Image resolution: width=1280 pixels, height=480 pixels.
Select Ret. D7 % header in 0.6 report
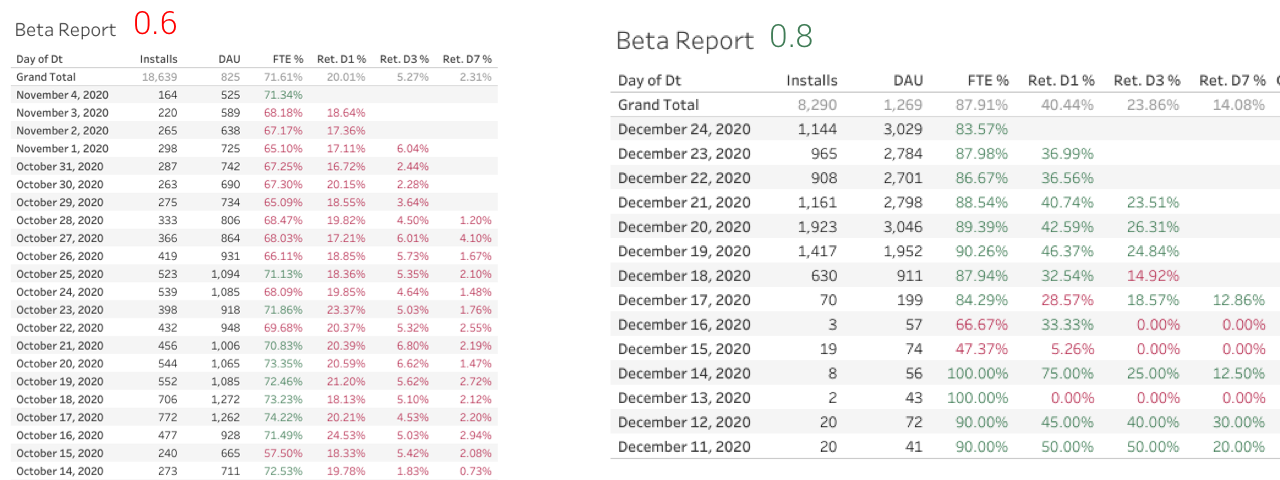pos(467,59)
